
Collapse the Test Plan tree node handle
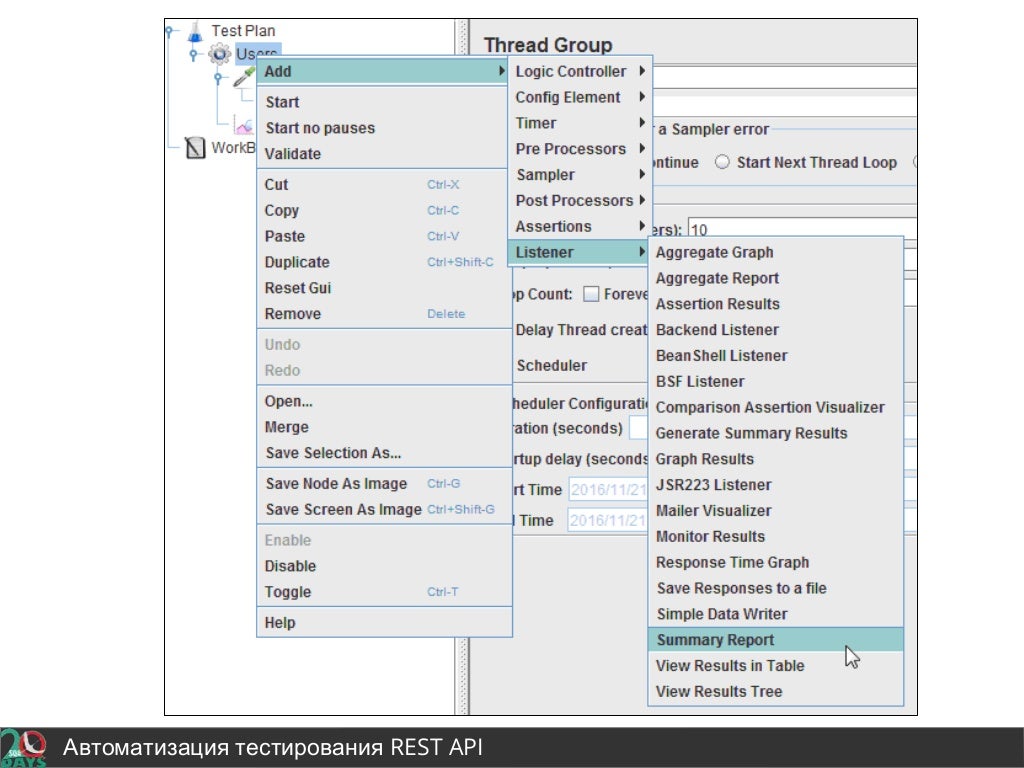click(170, 31)
